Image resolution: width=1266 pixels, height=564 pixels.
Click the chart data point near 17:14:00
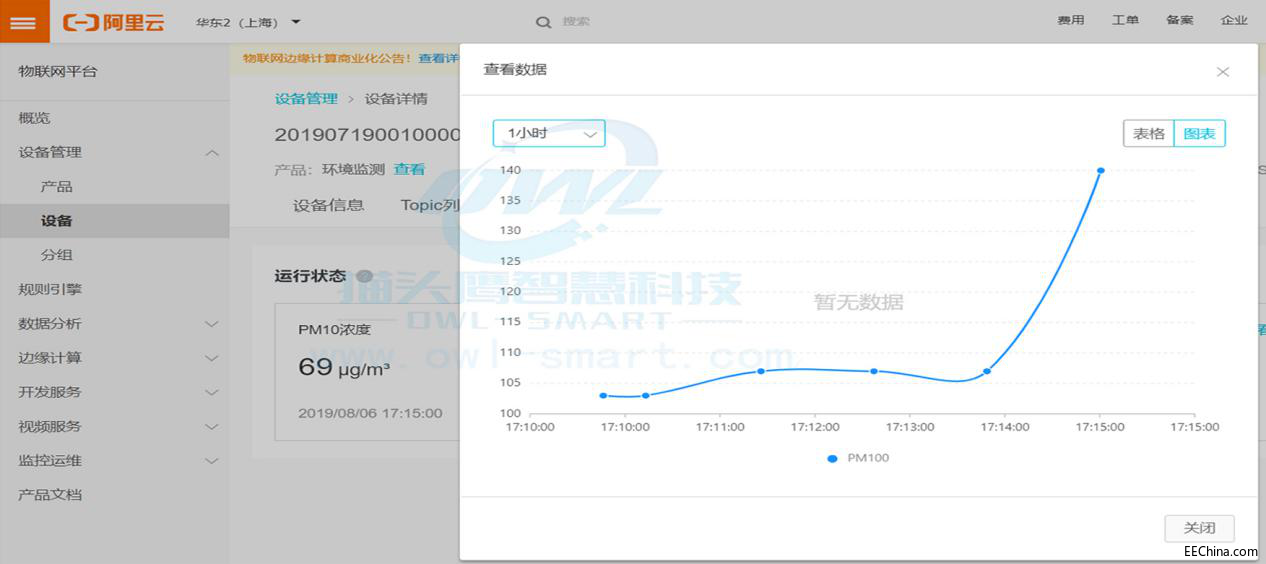[x=987, y=371]
